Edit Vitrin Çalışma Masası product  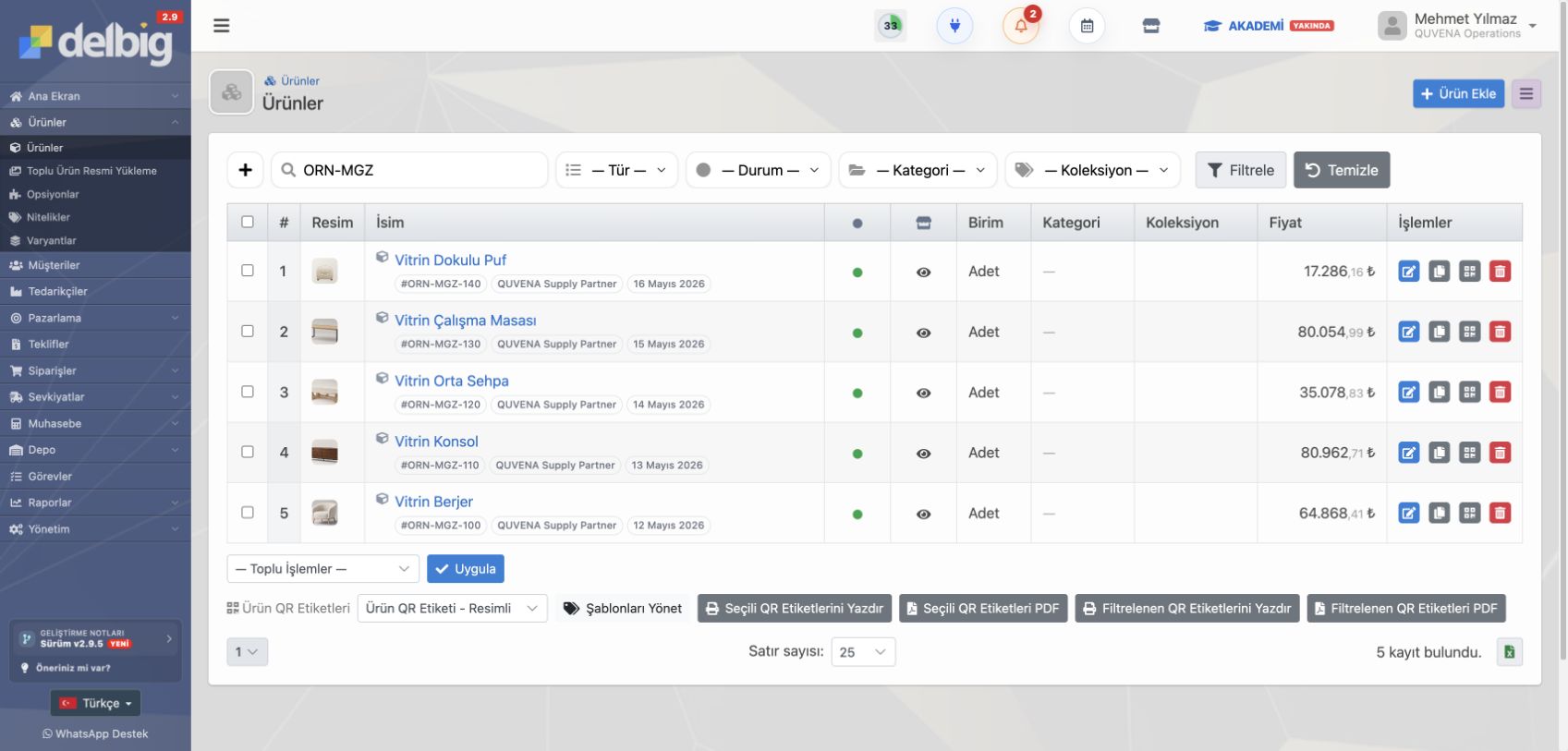coord(1408,332)
